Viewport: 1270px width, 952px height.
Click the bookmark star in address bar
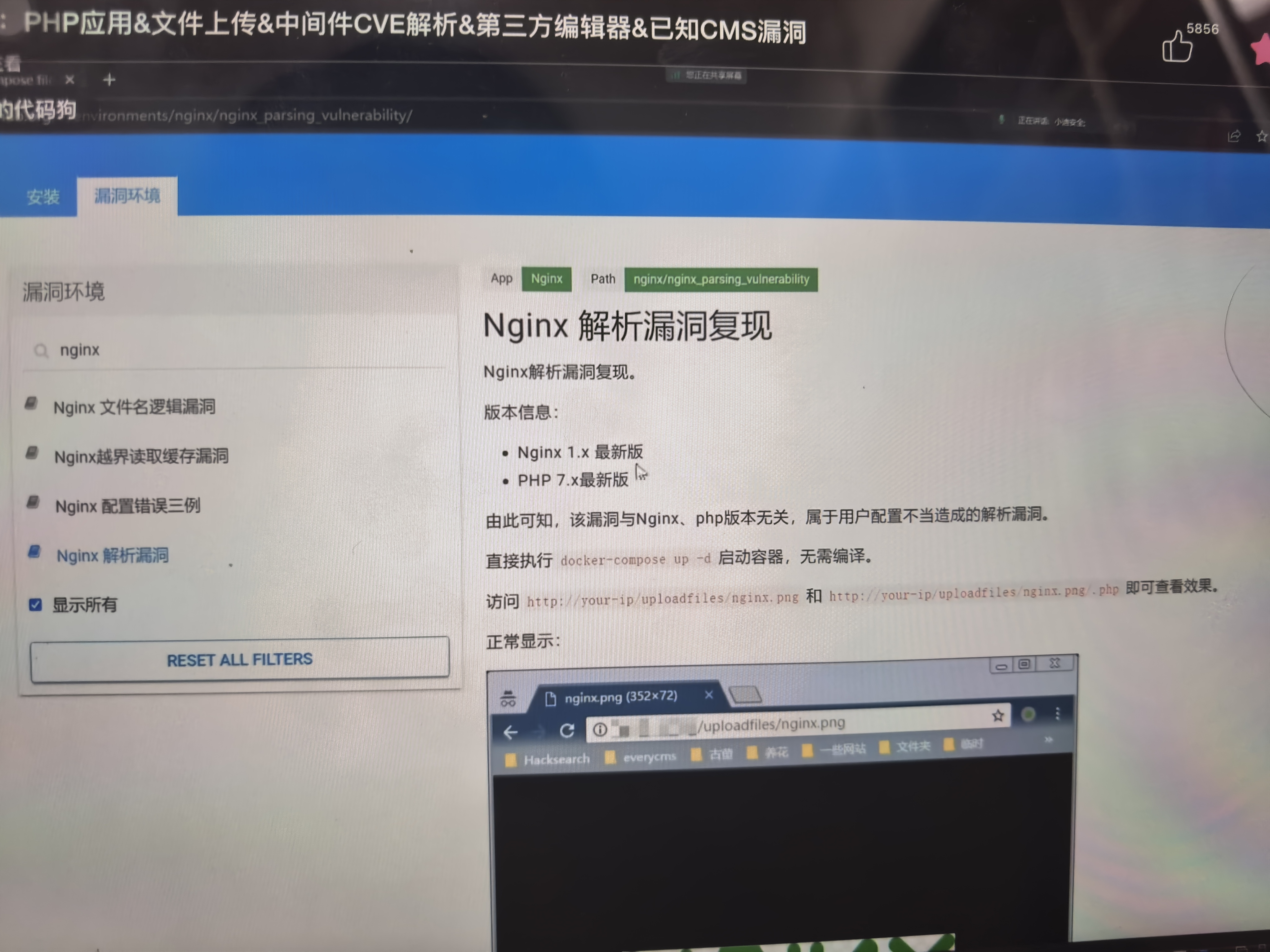[1261, 137]
